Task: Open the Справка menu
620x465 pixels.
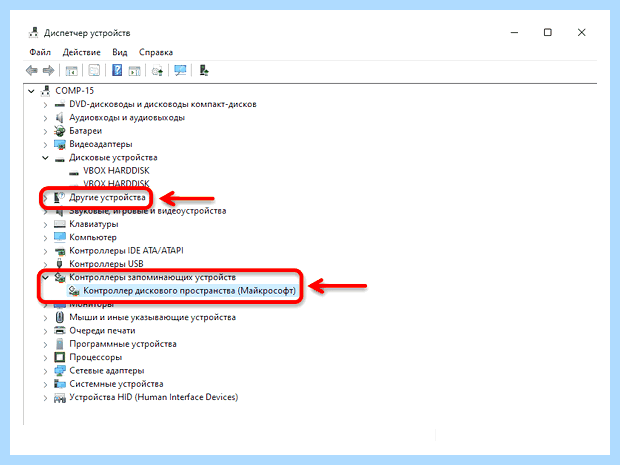Action: coord(156,52)
